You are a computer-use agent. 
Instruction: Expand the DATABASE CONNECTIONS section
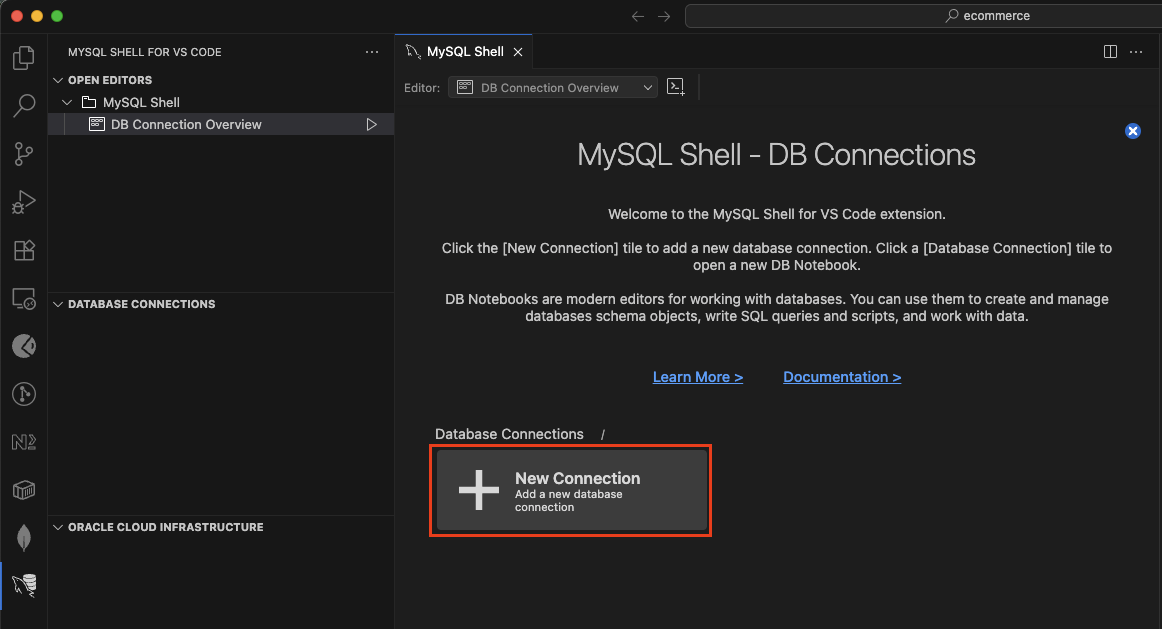coord(57,304)
